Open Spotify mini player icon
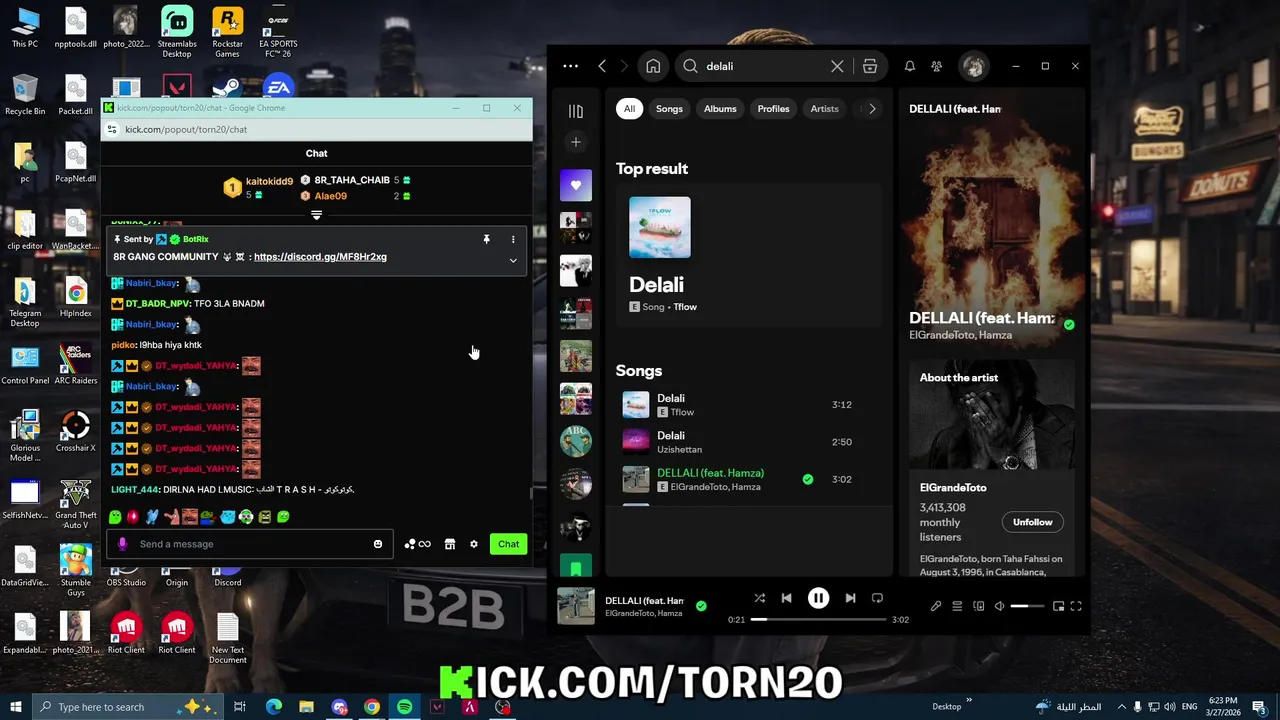 1057,606
